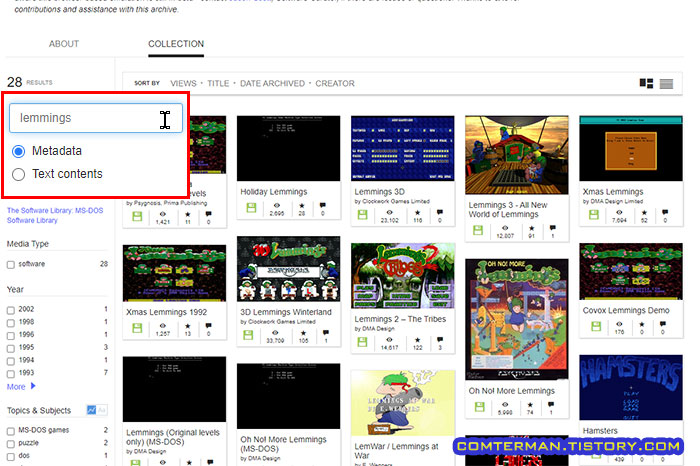Click green software icon on Xmas Lemmings
Image resolution: width=700 pixels, height=466 pixels.
(594, 215)
